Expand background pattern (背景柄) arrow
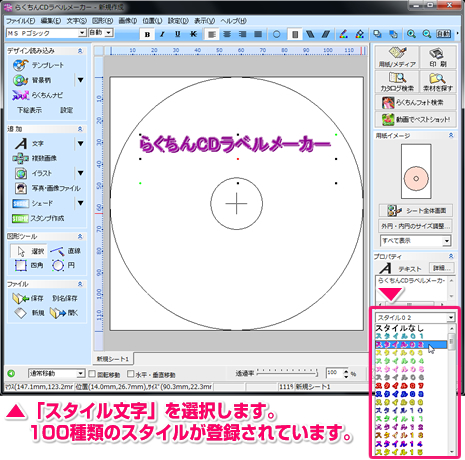 [x=81, y=80]
